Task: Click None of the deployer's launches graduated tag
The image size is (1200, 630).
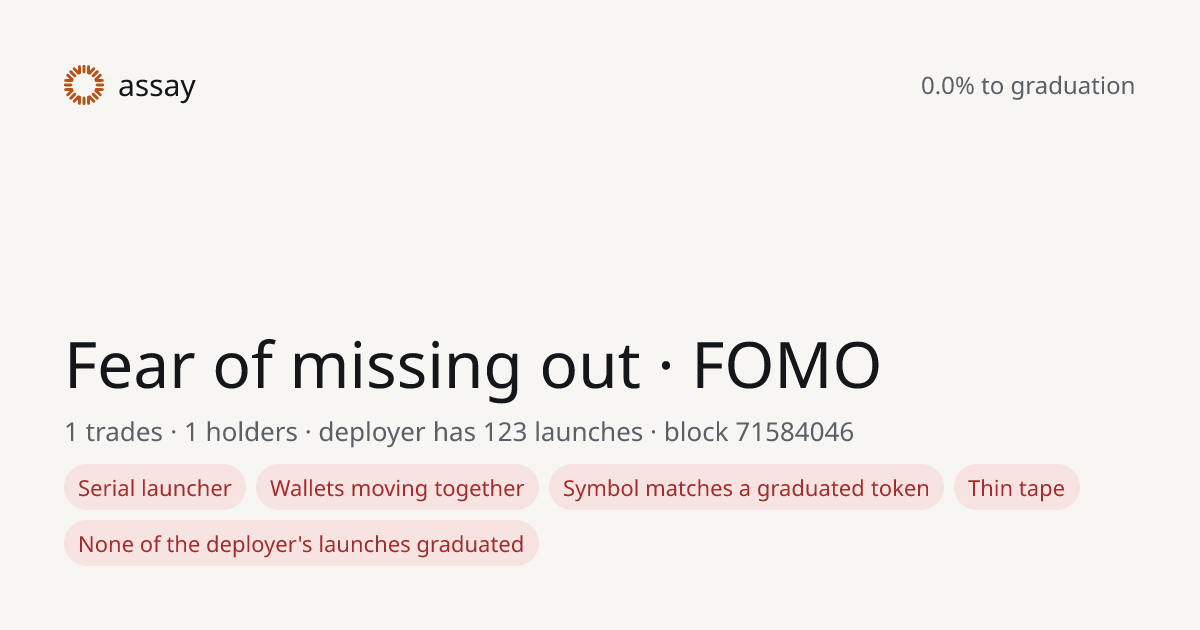Action: coord(301,544)
